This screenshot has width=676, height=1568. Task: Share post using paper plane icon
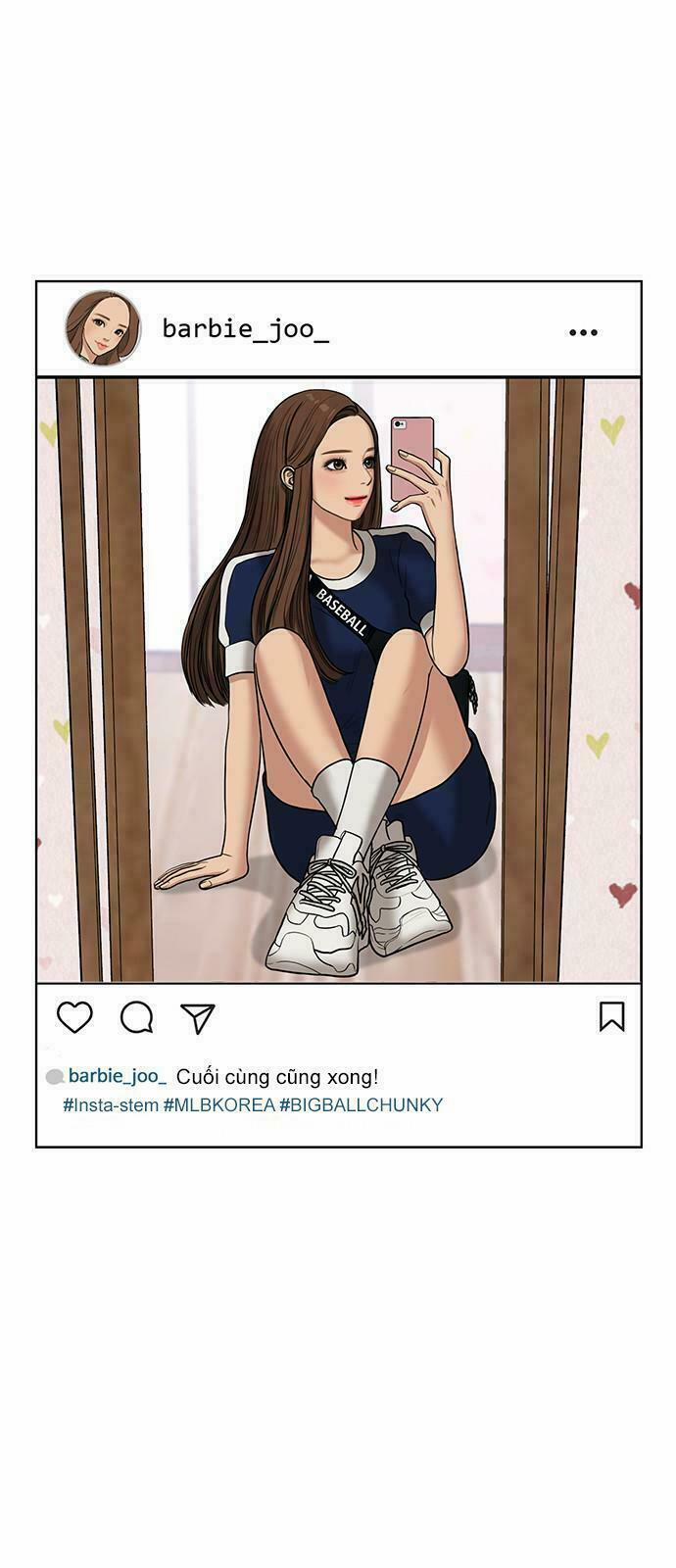198,1018
